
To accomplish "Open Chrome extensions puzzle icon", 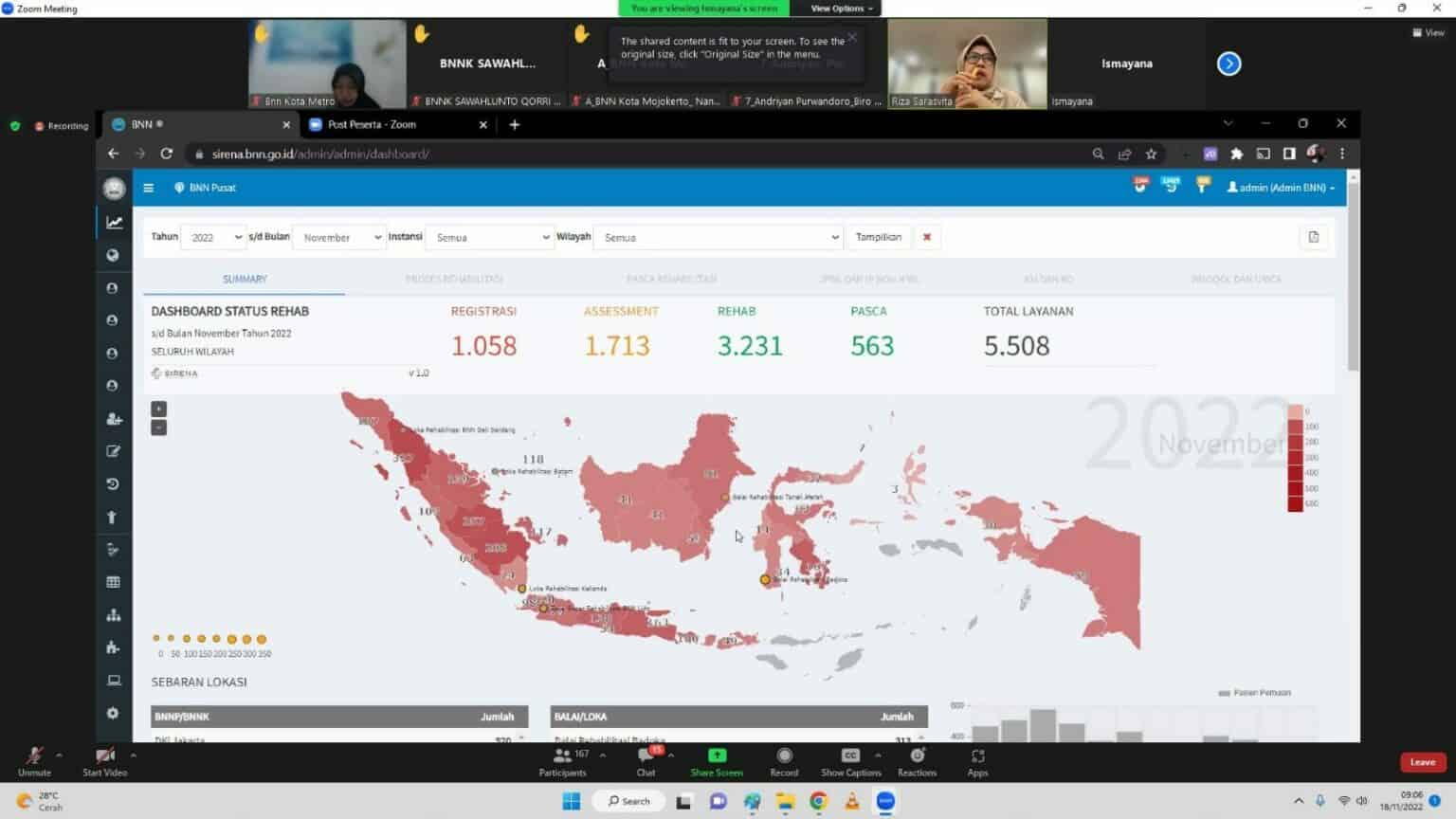I will (1236, 154).
